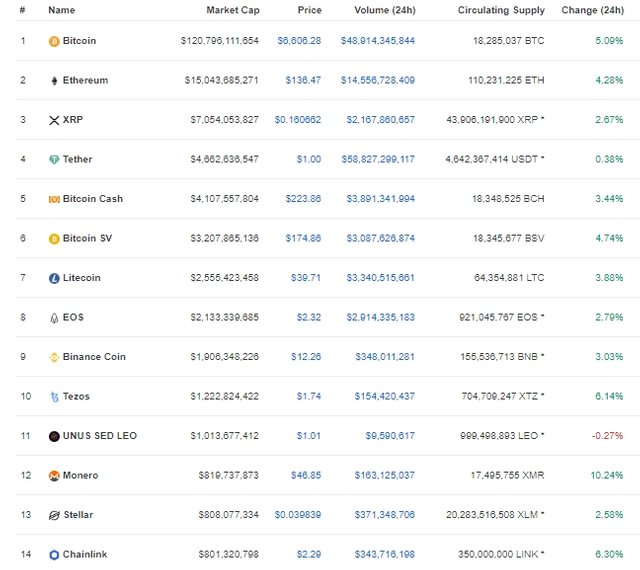
Task: Sort by the Market Cap column header
Action: tap(233, 10)
